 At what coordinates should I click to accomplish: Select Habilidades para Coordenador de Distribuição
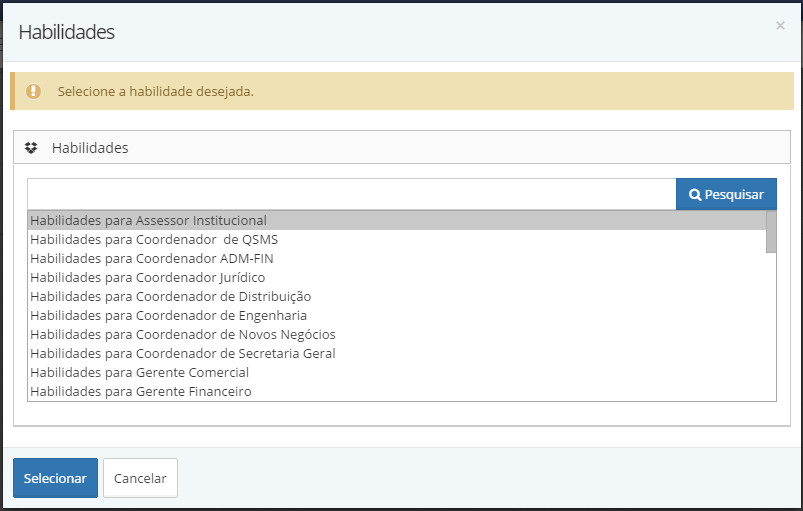pyautogui.click(x=397, y=296)
